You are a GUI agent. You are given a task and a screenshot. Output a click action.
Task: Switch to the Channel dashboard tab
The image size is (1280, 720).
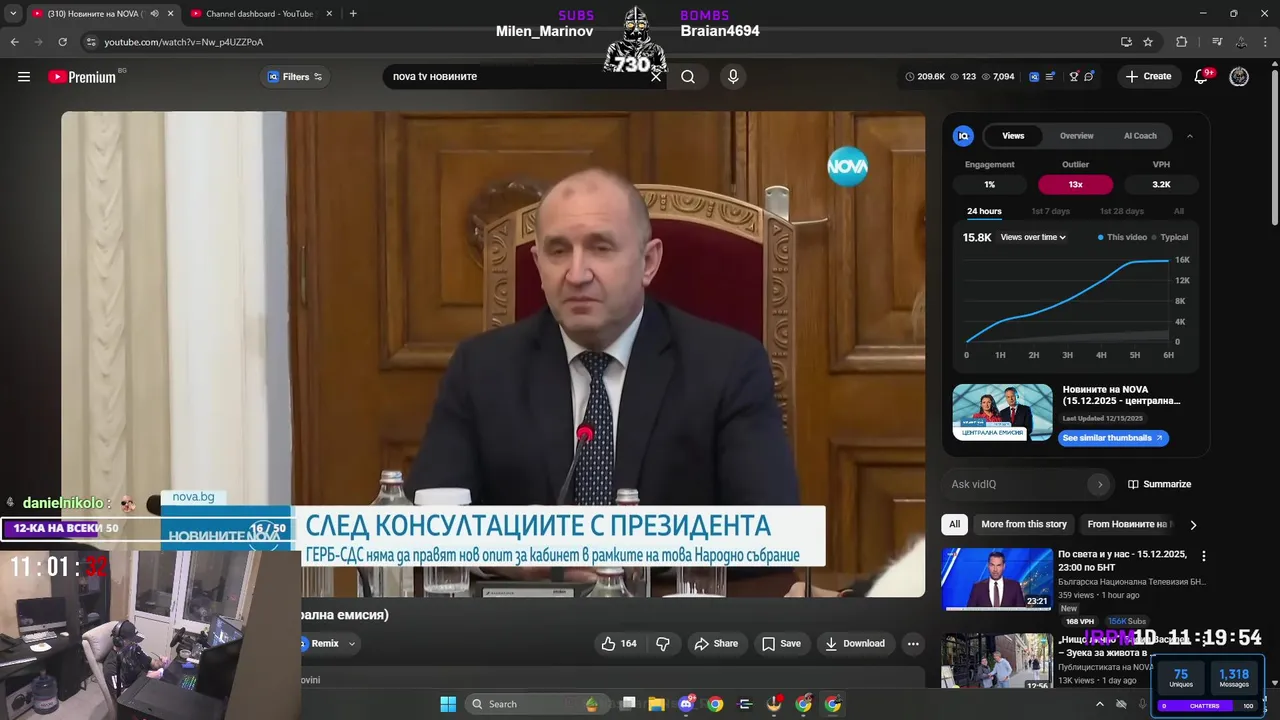(x=261, y=14)
